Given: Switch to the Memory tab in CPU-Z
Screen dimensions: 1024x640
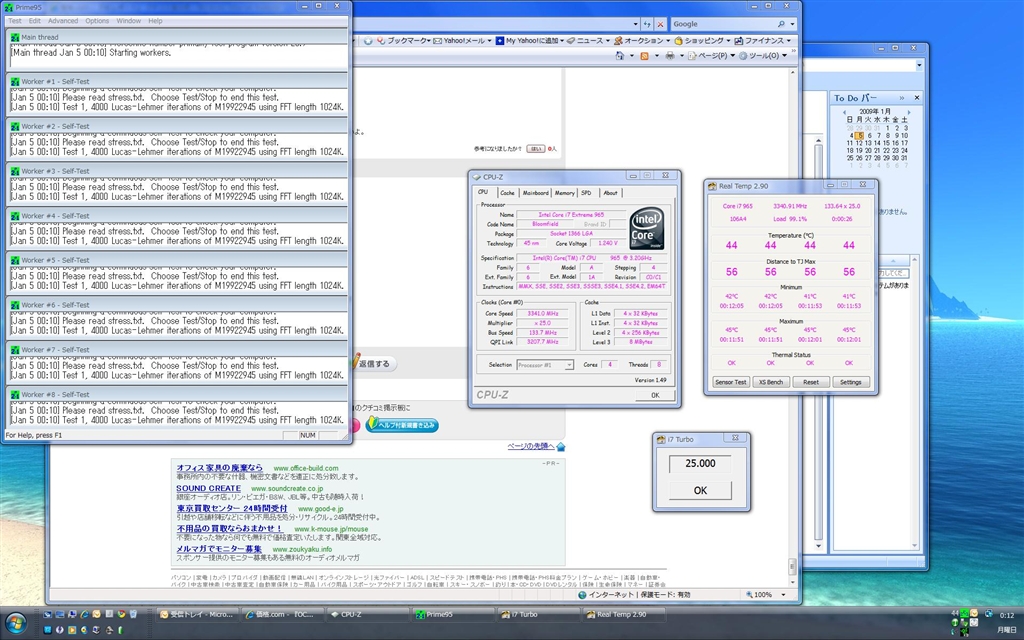Looking at the screenshot, I should tap(564, 193).
